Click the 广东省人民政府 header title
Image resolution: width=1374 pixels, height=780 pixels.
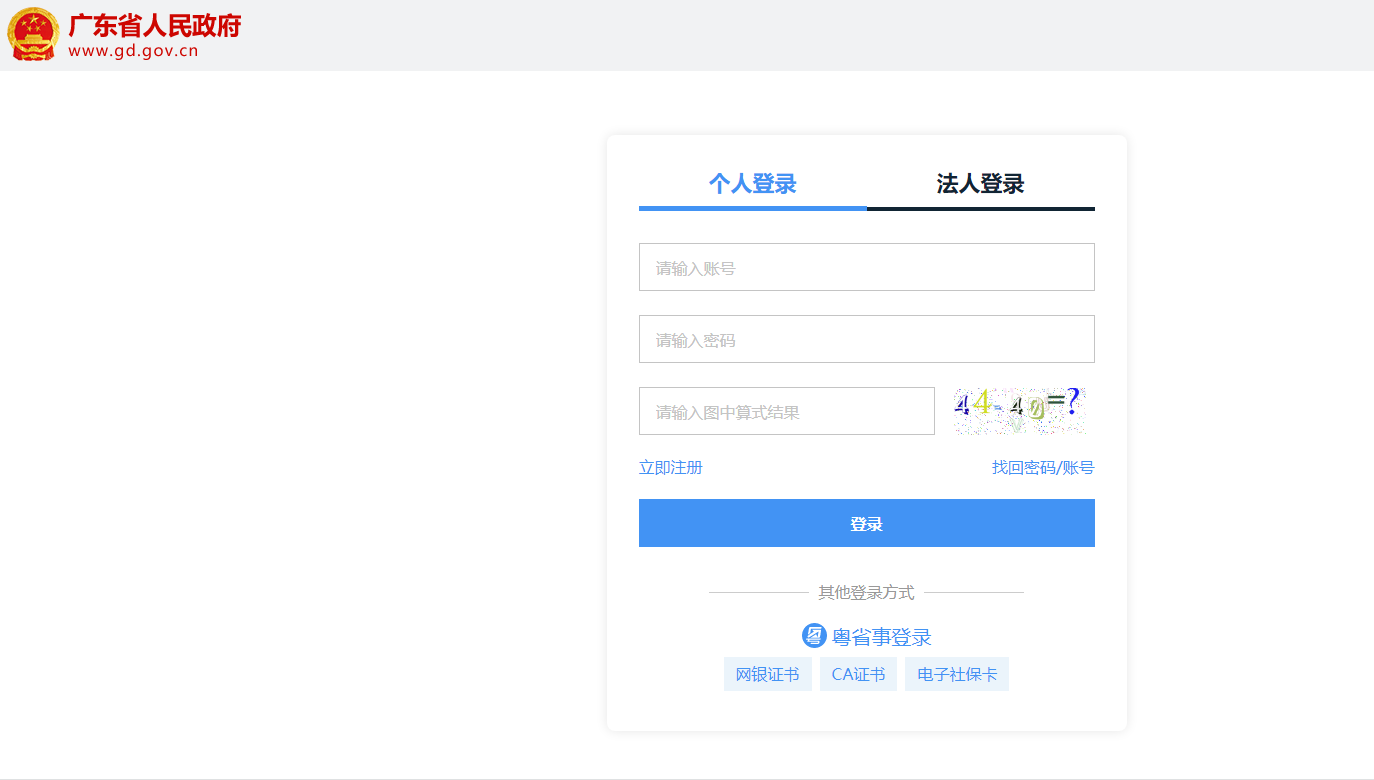(155, 25)
